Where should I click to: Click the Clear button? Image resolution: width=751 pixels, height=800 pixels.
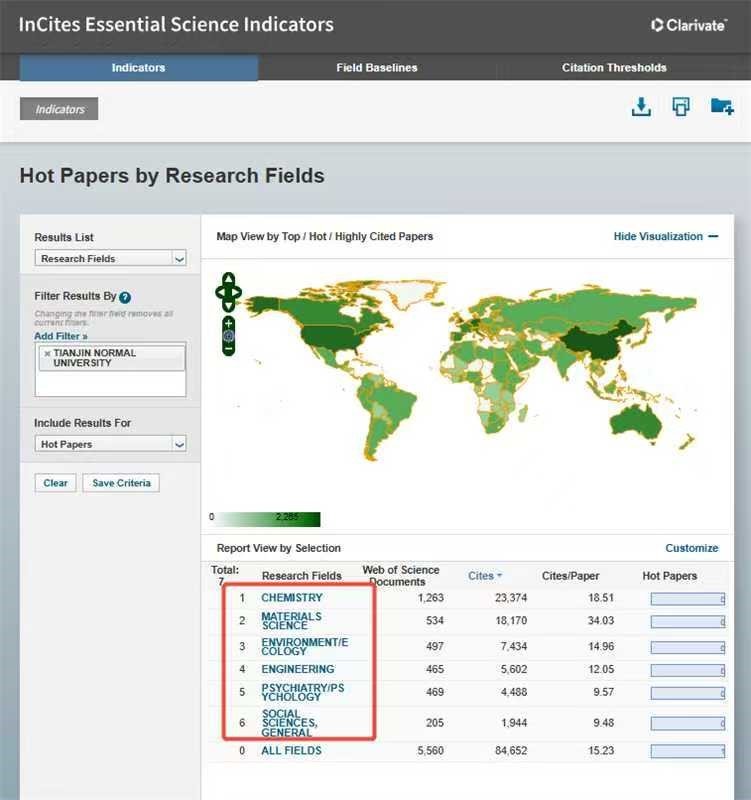55,483
